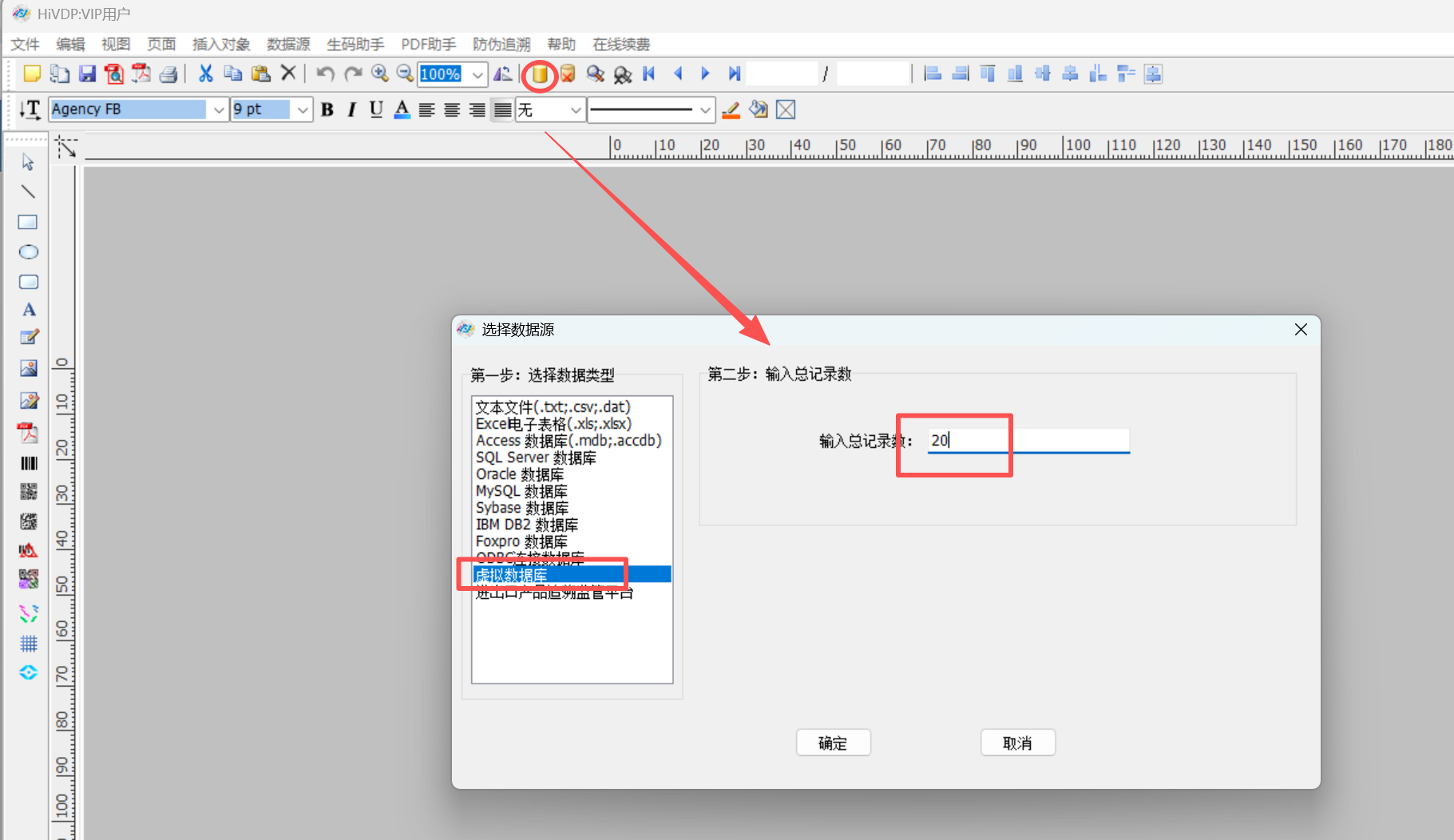Viewport: 1454px width, 840px height.
Task: Click the zoom in magnifier icon
Action: [380, 74]
